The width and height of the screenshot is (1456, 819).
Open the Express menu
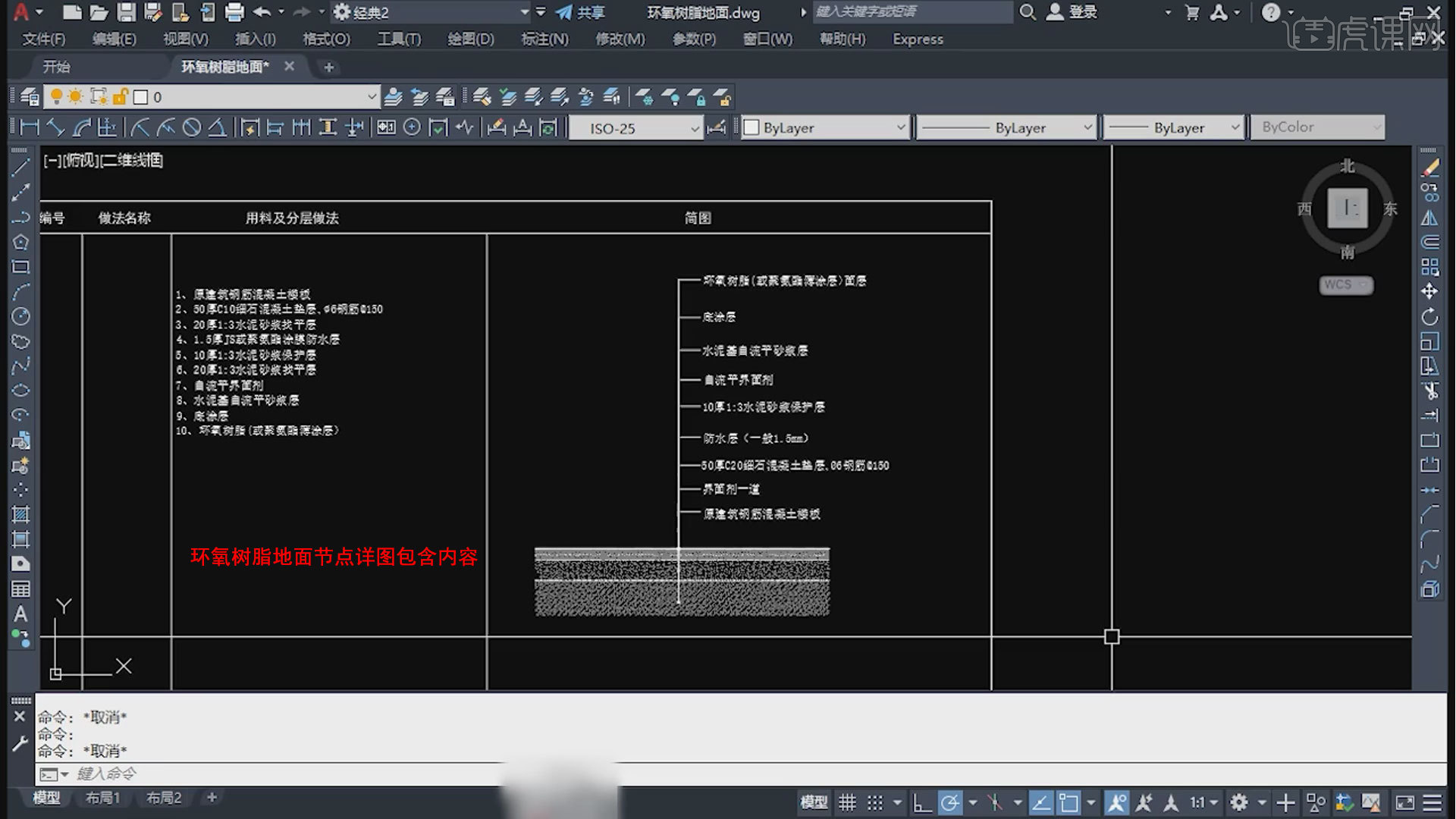pyautogui.click(x=918, y=39)
